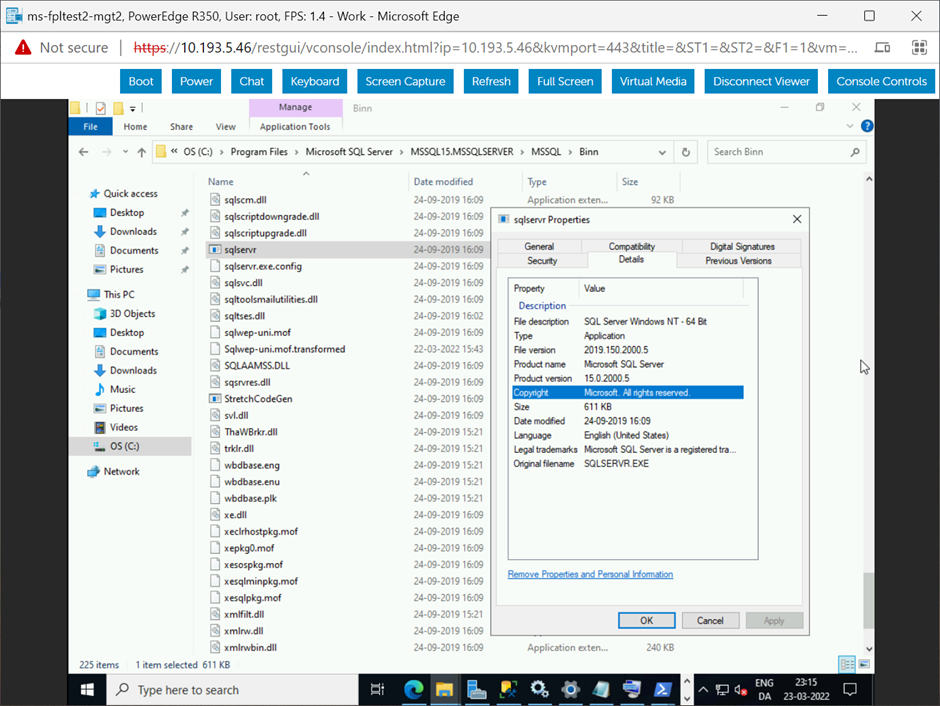The height and width of the screenshot is (706, 940).
Task: Select the StretchCodeGen file
Action: [x=258, y=399]
